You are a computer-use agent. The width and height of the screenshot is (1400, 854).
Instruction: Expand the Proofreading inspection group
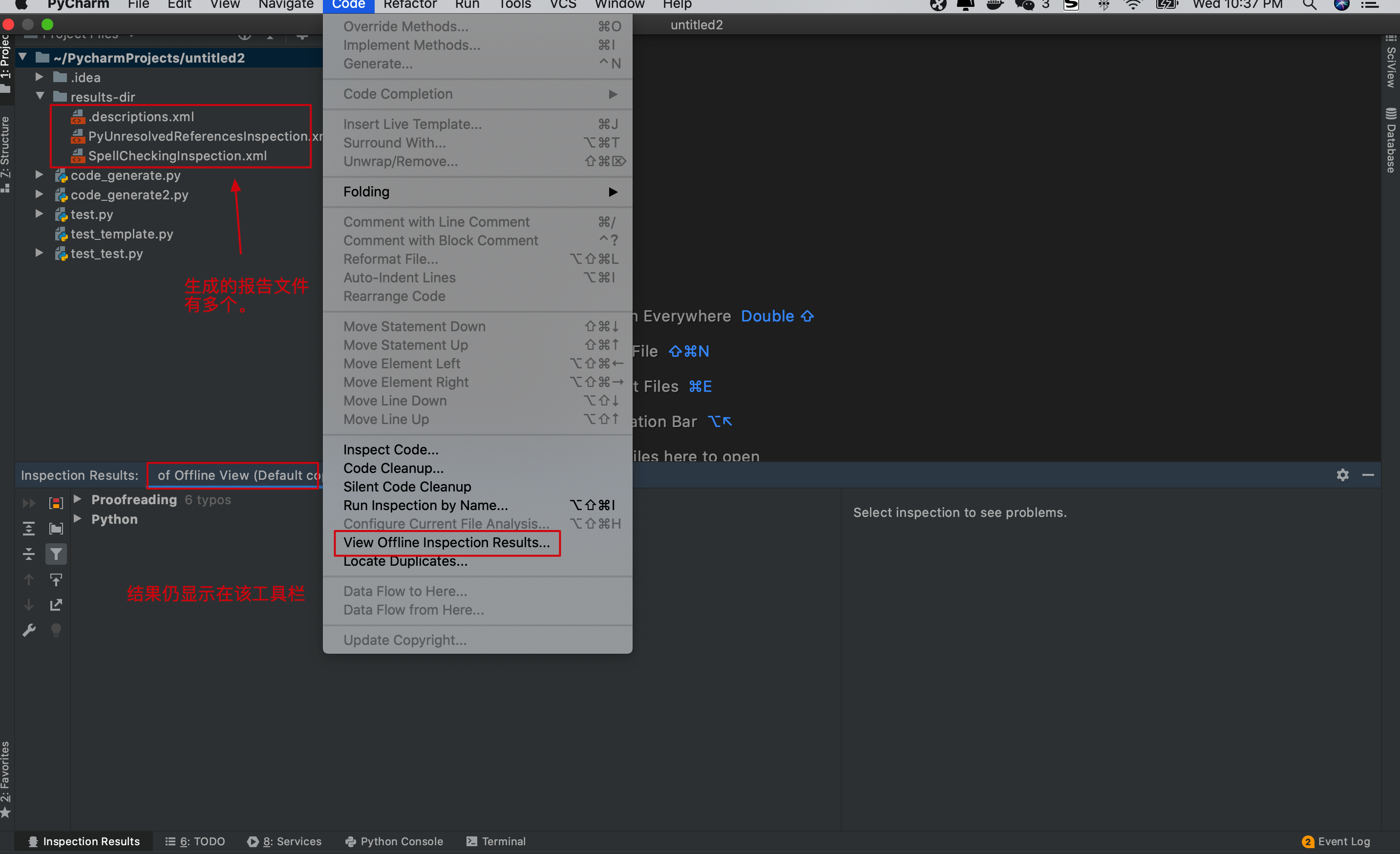(78, 499)
